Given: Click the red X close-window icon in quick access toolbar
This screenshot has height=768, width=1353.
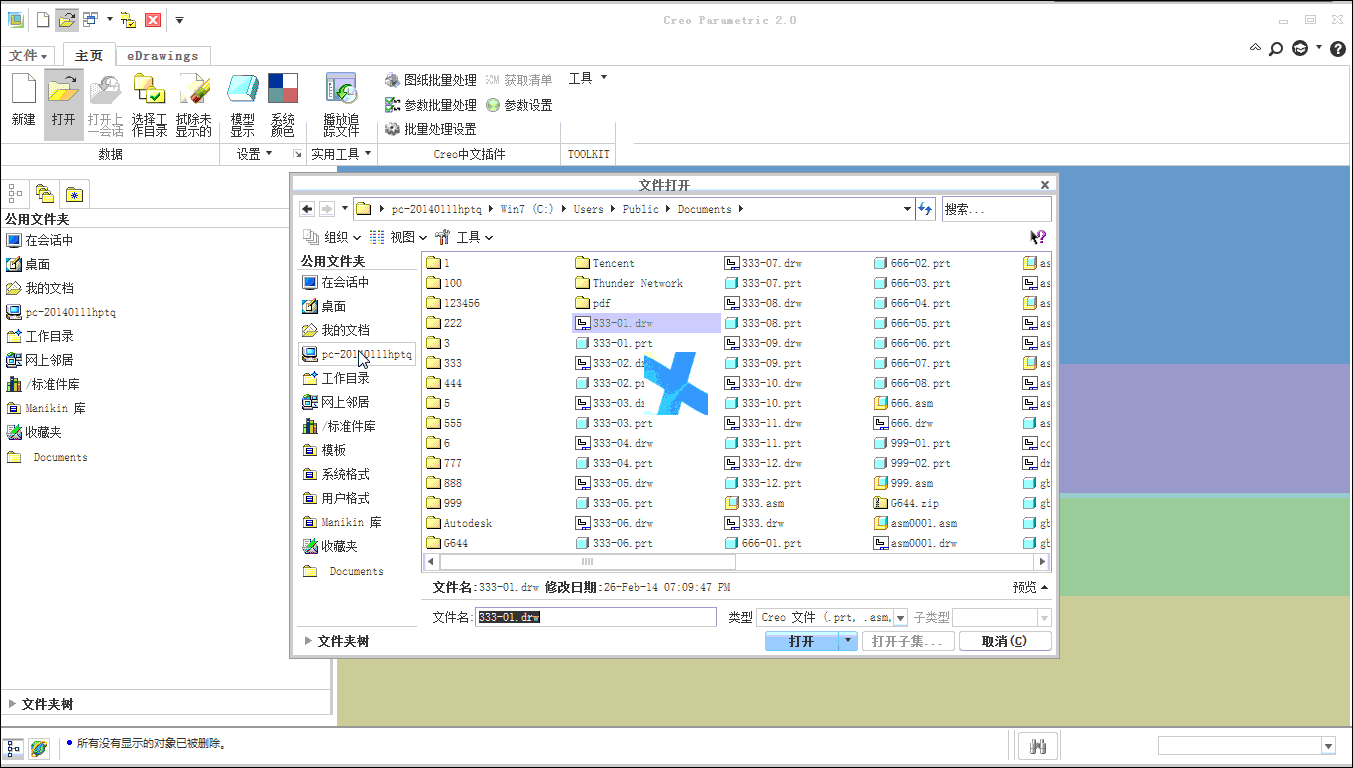Looking at the screenshot, I should 153,19.
